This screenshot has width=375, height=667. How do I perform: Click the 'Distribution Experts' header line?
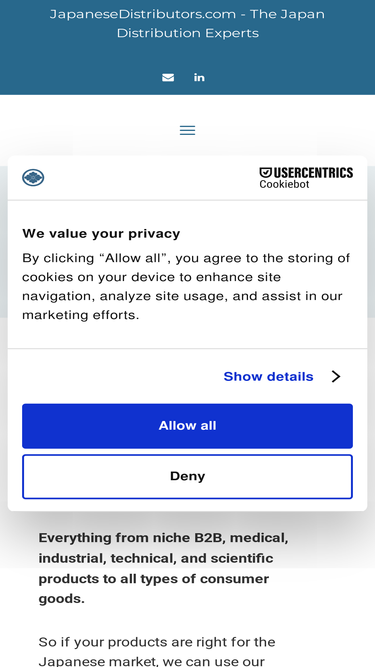(188, 33)
